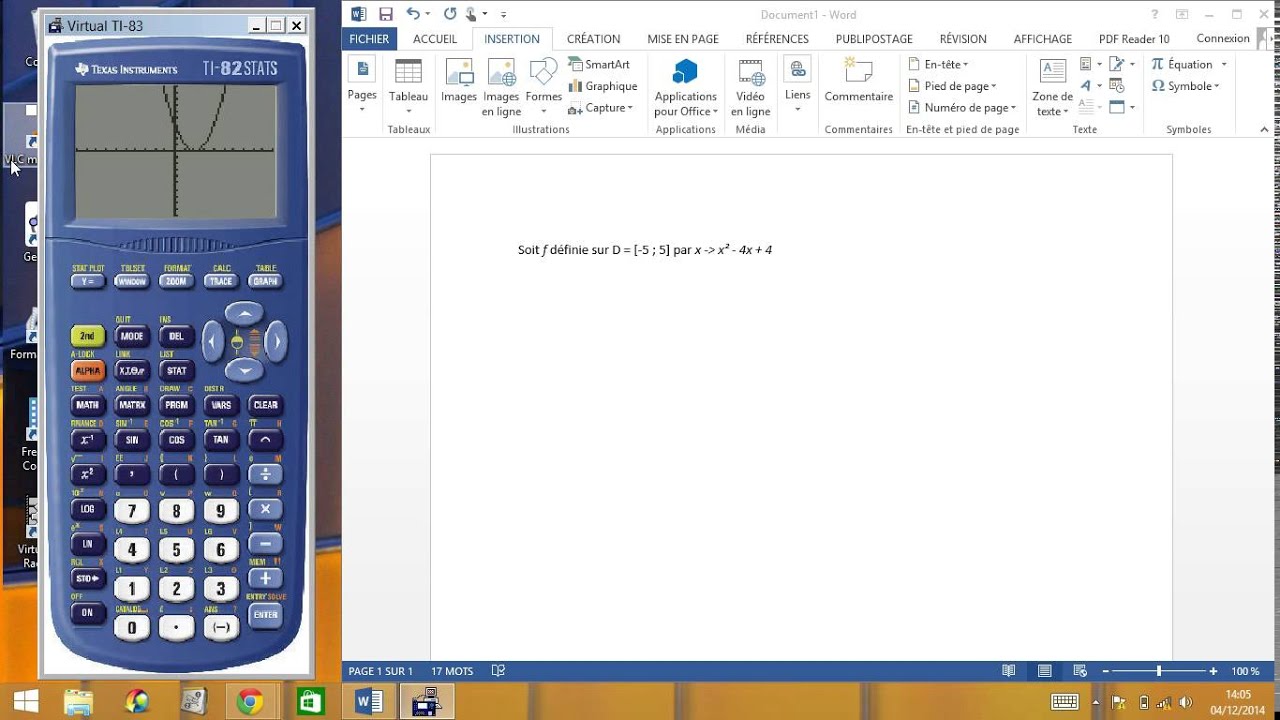Click the 100 % zoom level
Screen dimensions: 1280x720
click(x=1245, y=671)
